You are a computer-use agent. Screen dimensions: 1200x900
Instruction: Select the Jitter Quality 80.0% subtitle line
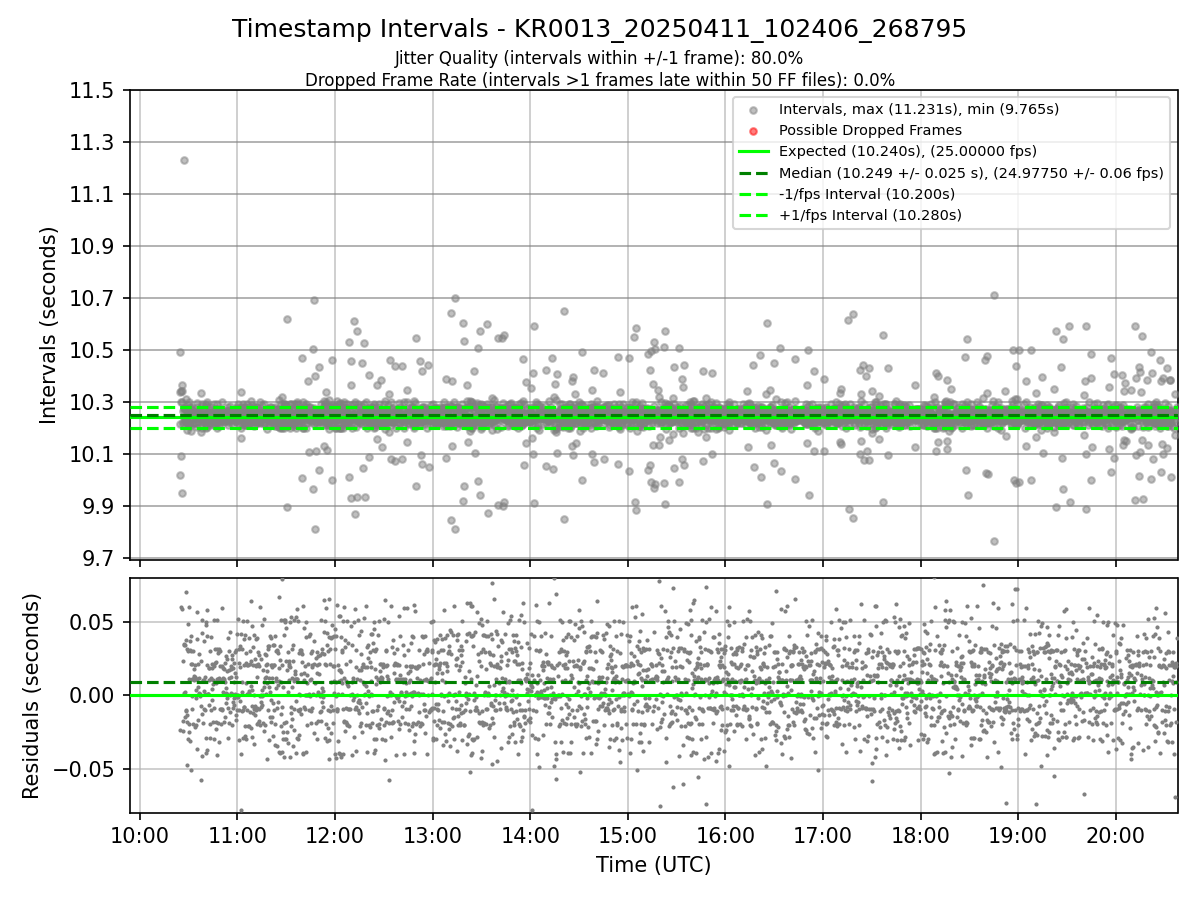click(x=599, y=58)
